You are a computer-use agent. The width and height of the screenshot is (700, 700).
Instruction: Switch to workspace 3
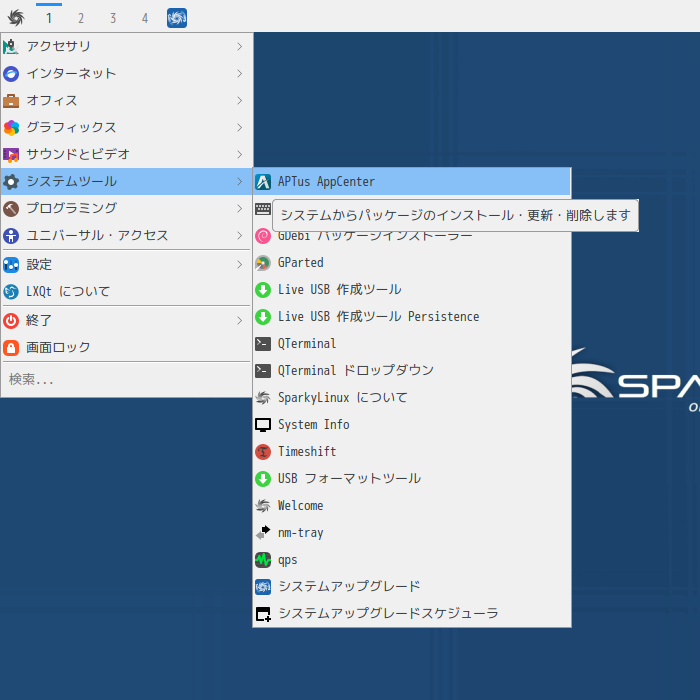click(113, 18)
